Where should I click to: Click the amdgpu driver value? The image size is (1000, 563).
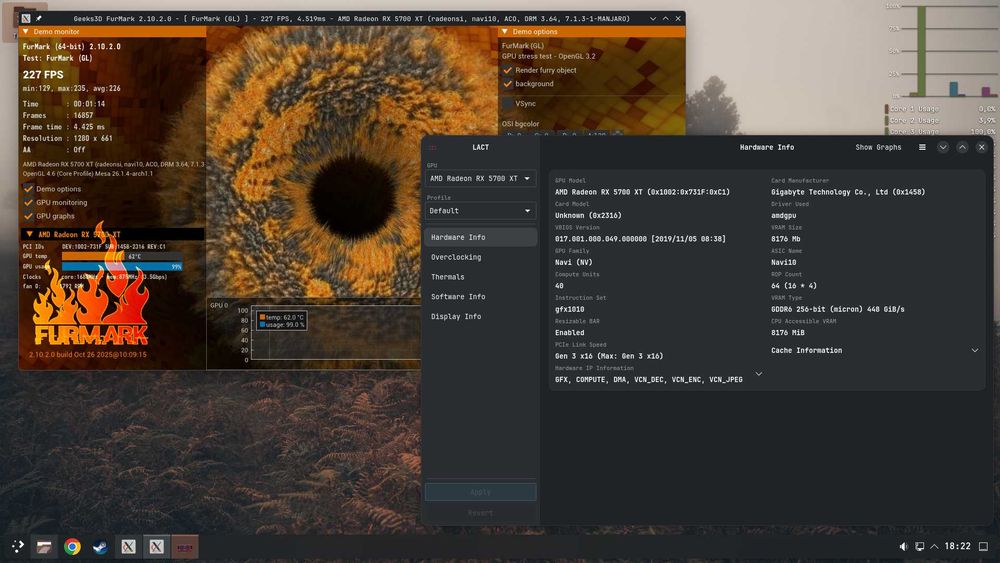pyautogui.click(x=783, y=216)
